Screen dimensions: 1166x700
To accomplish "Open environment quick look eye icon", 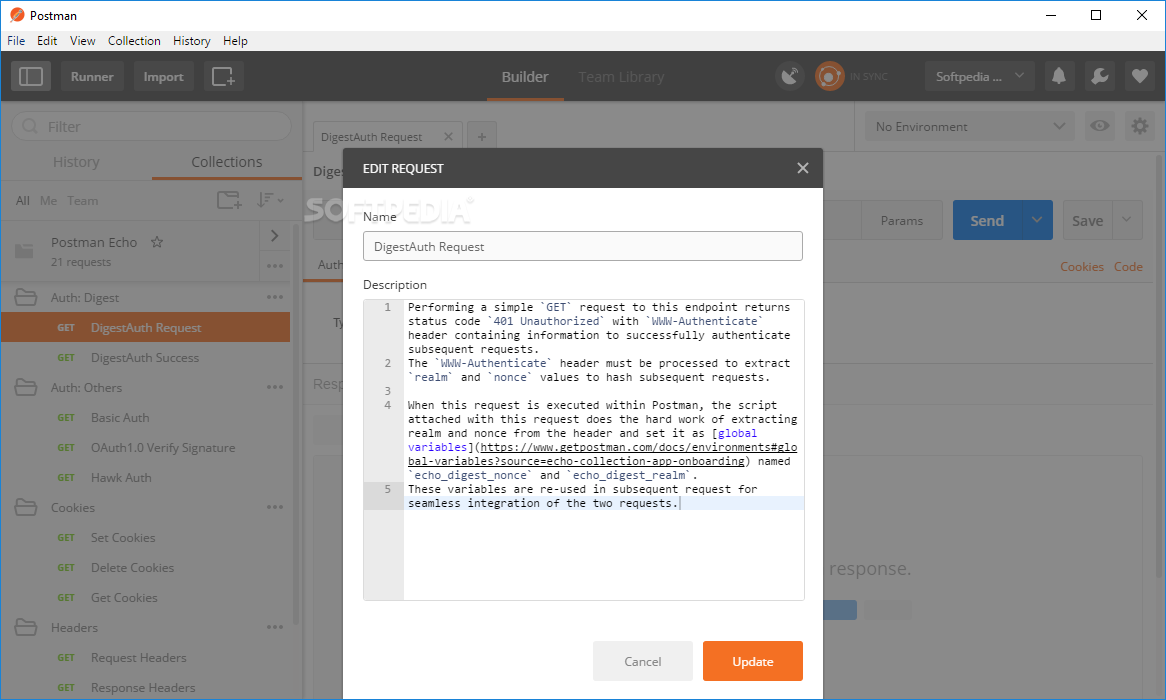I will tap(1099, 126).
